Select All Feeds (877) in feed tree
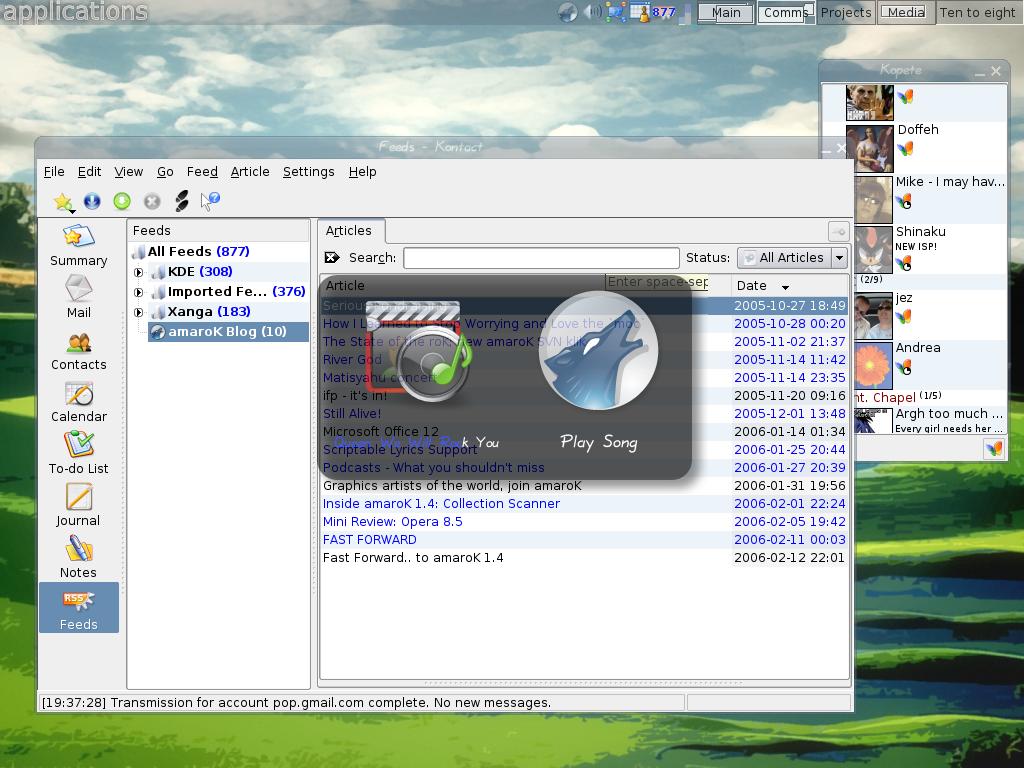The width and height of the screenshot is (1024, 768). [199, 251]
